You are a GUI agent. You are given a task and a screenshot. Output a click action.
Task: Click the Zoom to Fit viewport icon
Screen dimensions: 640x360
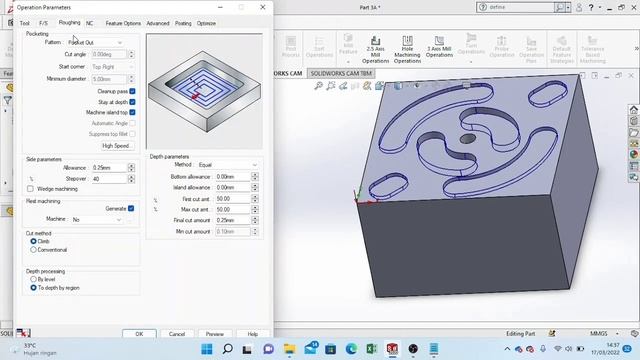(x=318, y=85)
